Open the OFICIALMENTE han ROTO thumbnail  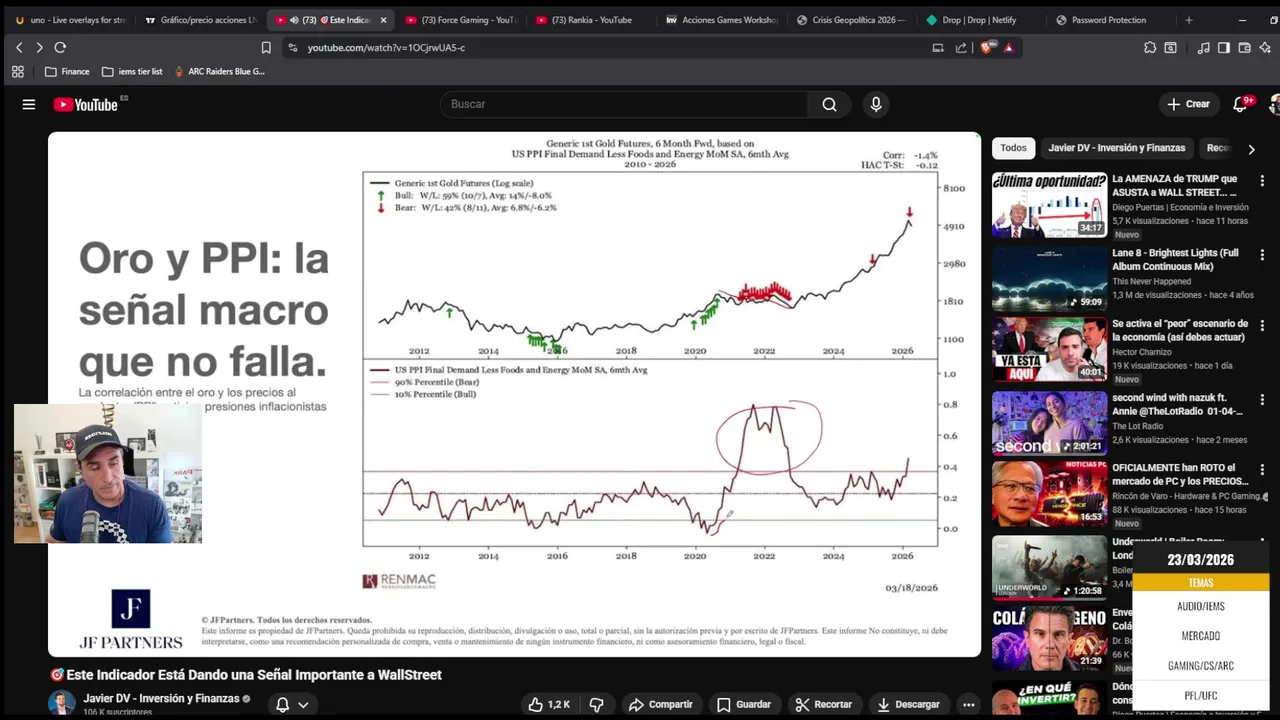coord(1050,494)
